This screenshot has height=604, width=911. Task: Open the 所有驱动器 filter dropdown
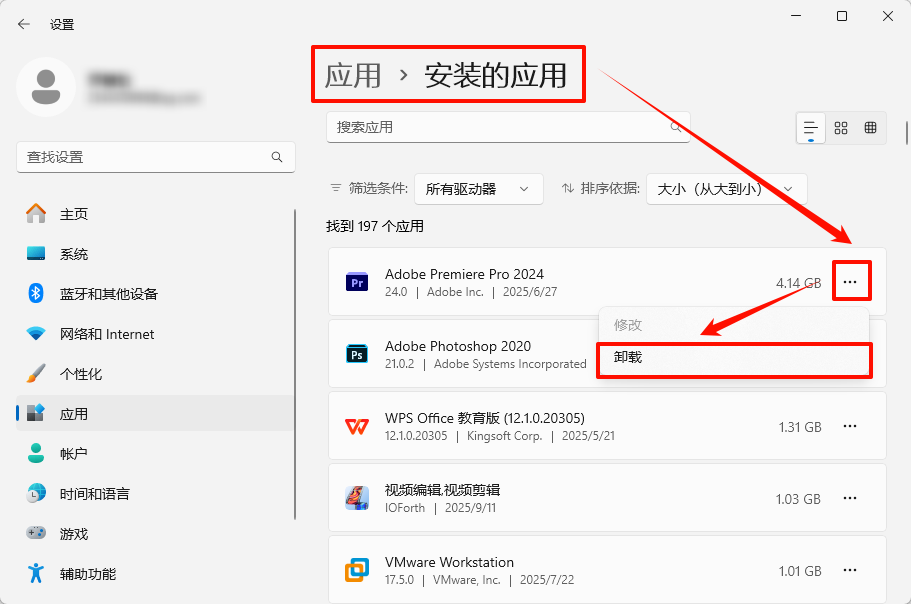point(478,189)
